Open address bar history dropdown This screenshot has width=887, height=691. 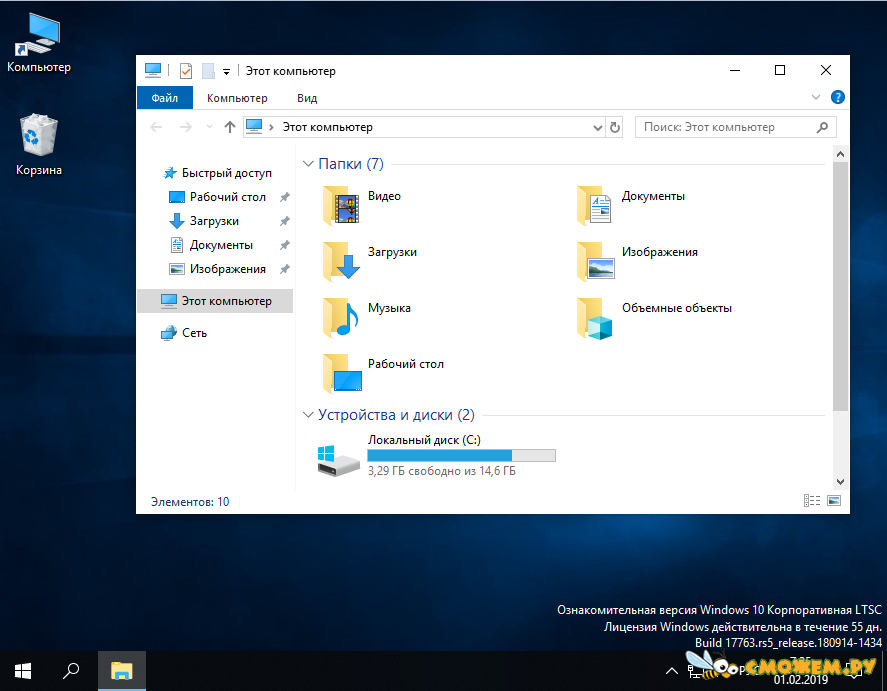597,128
